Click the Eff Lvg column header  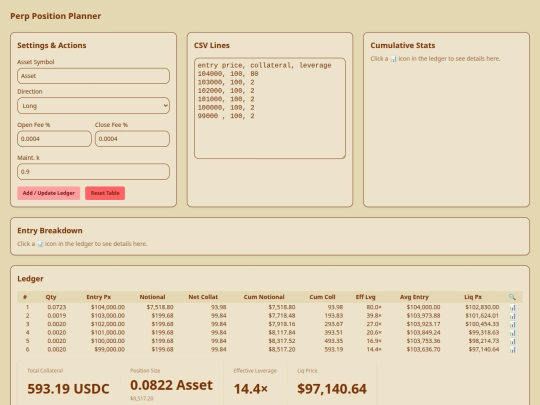[366, 297]
